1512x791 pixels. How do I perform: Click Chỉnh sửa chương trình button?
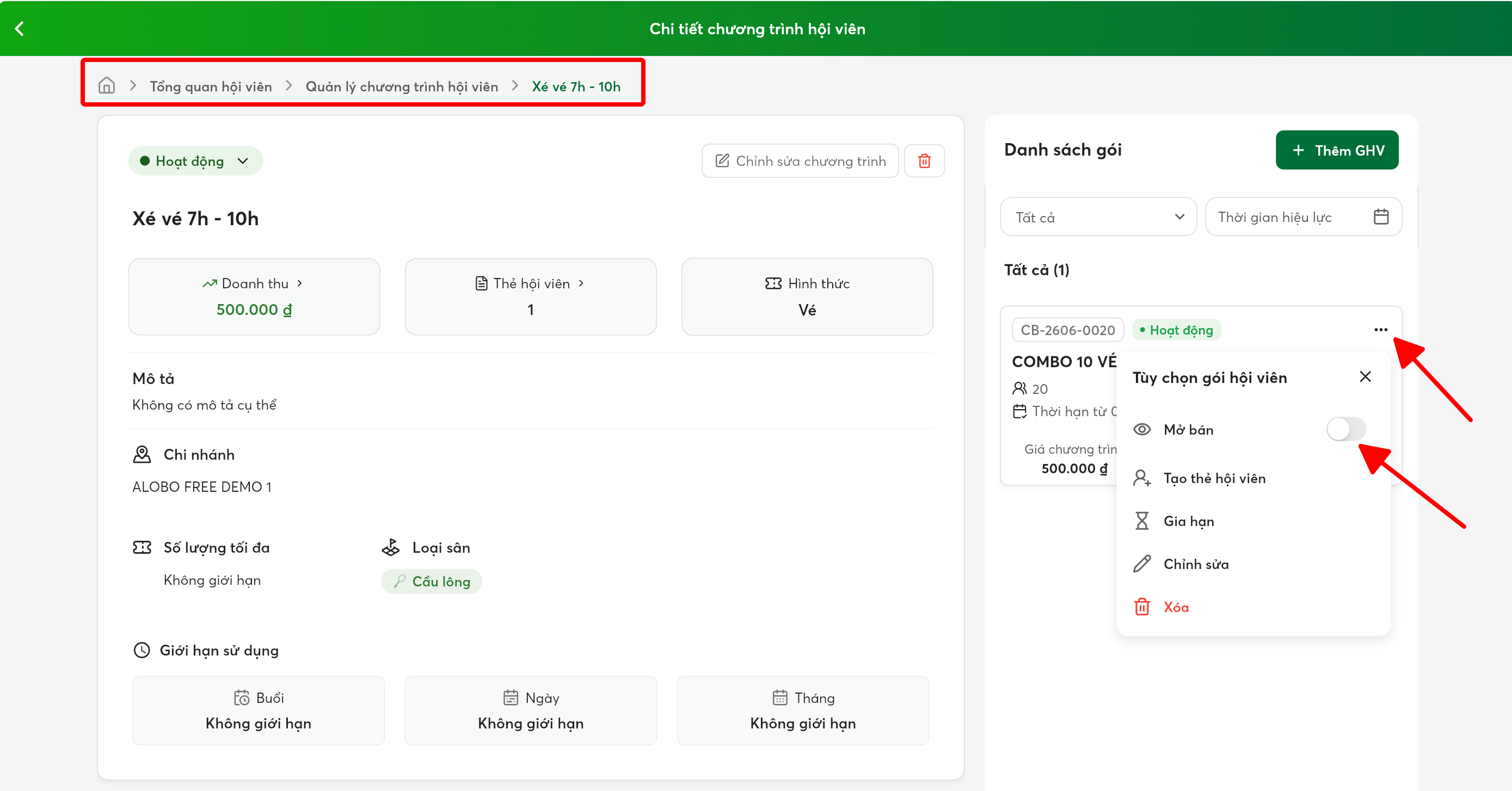click(800, 161)
